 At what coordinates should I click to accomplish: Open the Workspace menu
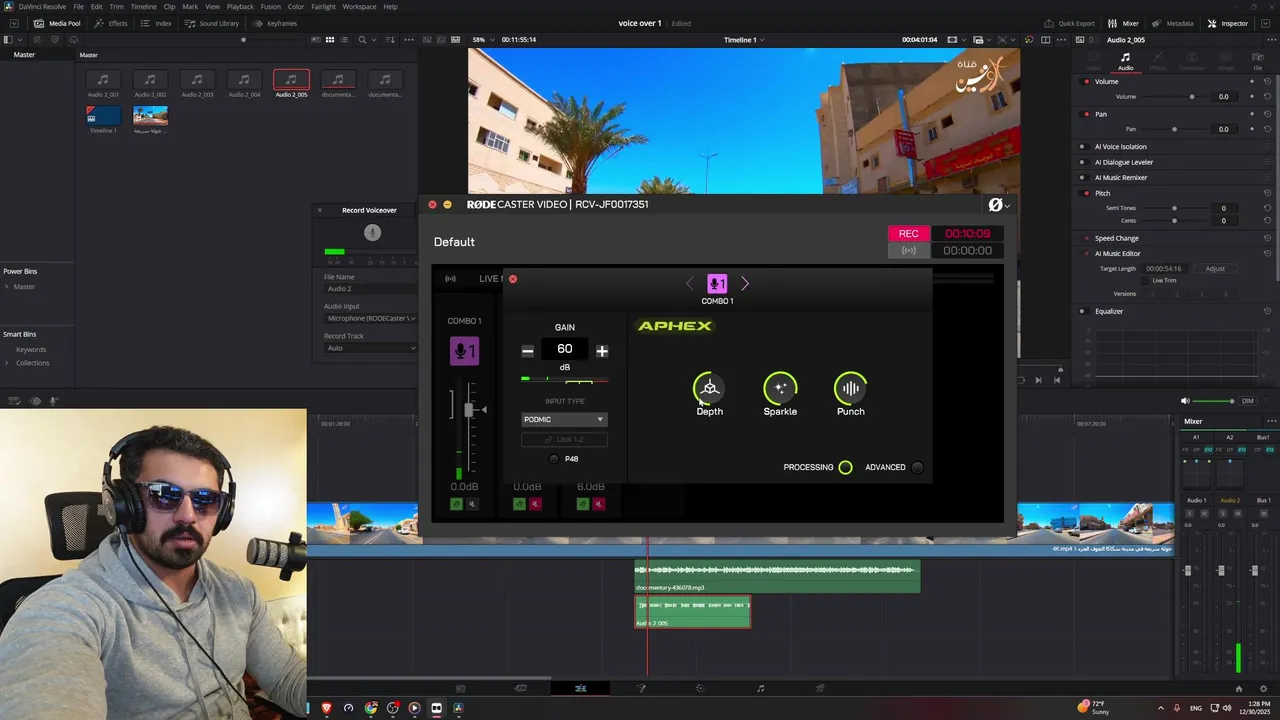point(360,7)
